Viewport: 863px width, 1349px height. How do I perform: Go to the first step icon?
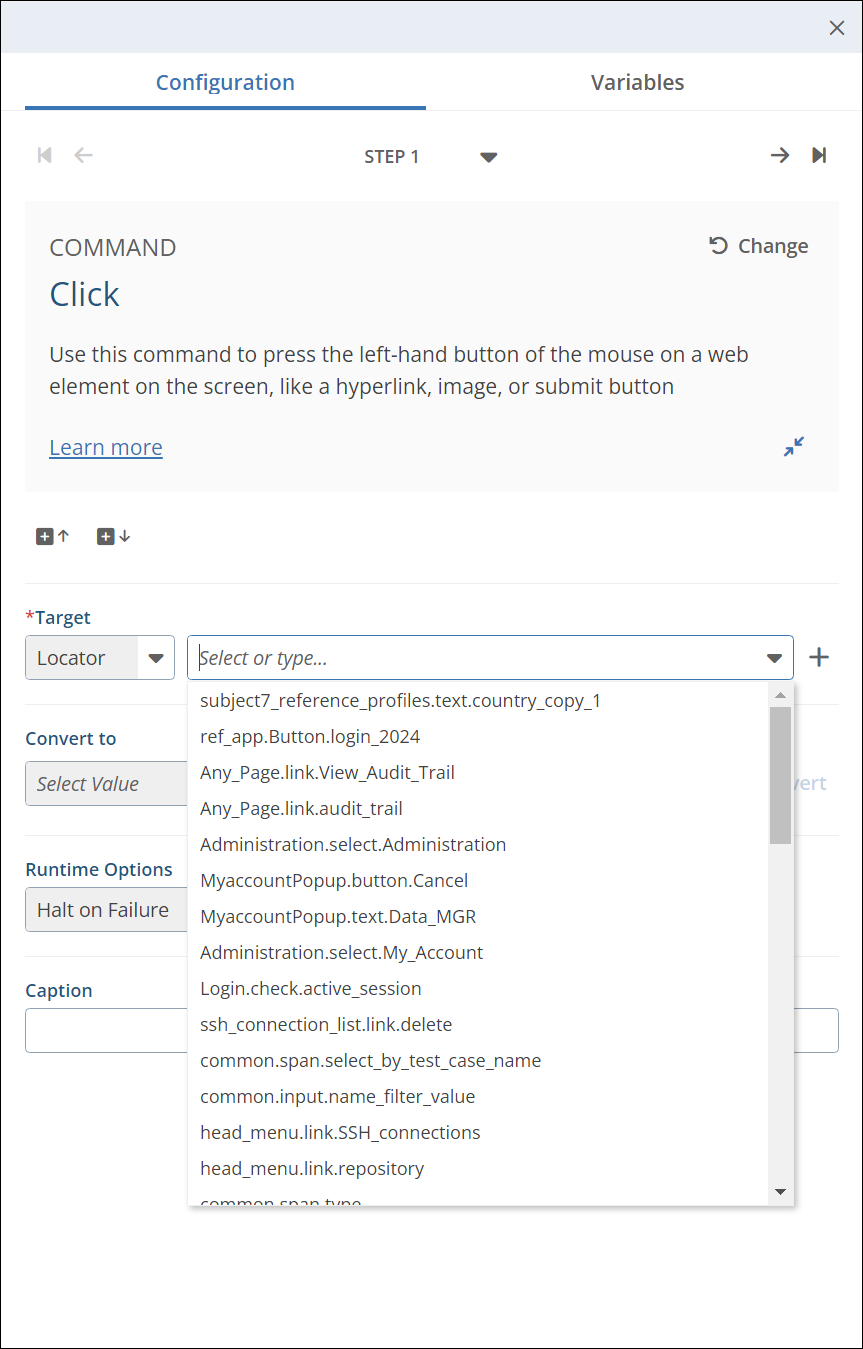click(44, 155)
